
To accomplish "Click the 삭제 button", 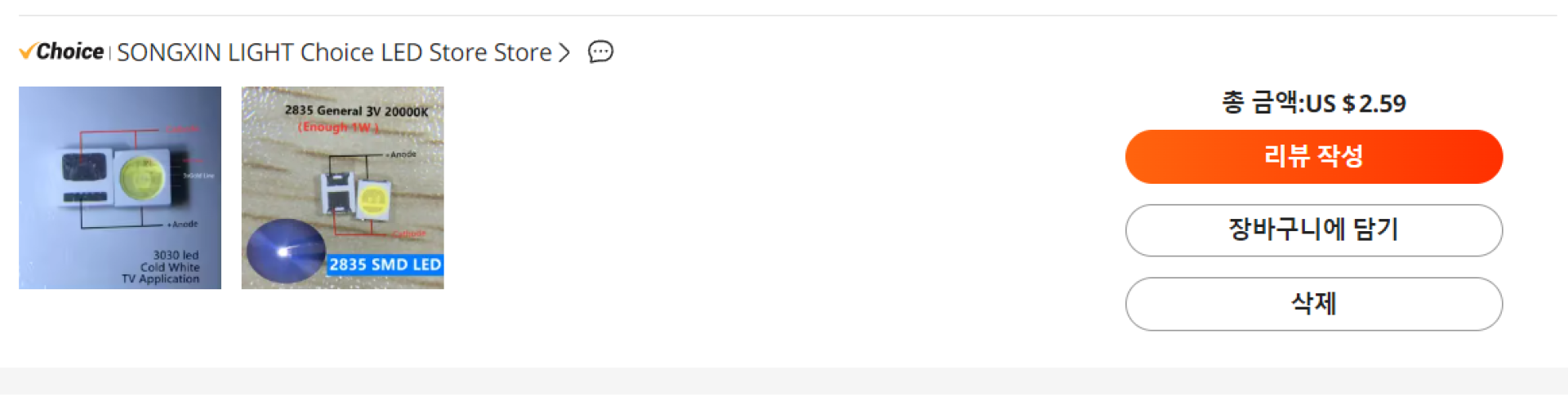I will pyautogui.click(x=1313, y=304).
